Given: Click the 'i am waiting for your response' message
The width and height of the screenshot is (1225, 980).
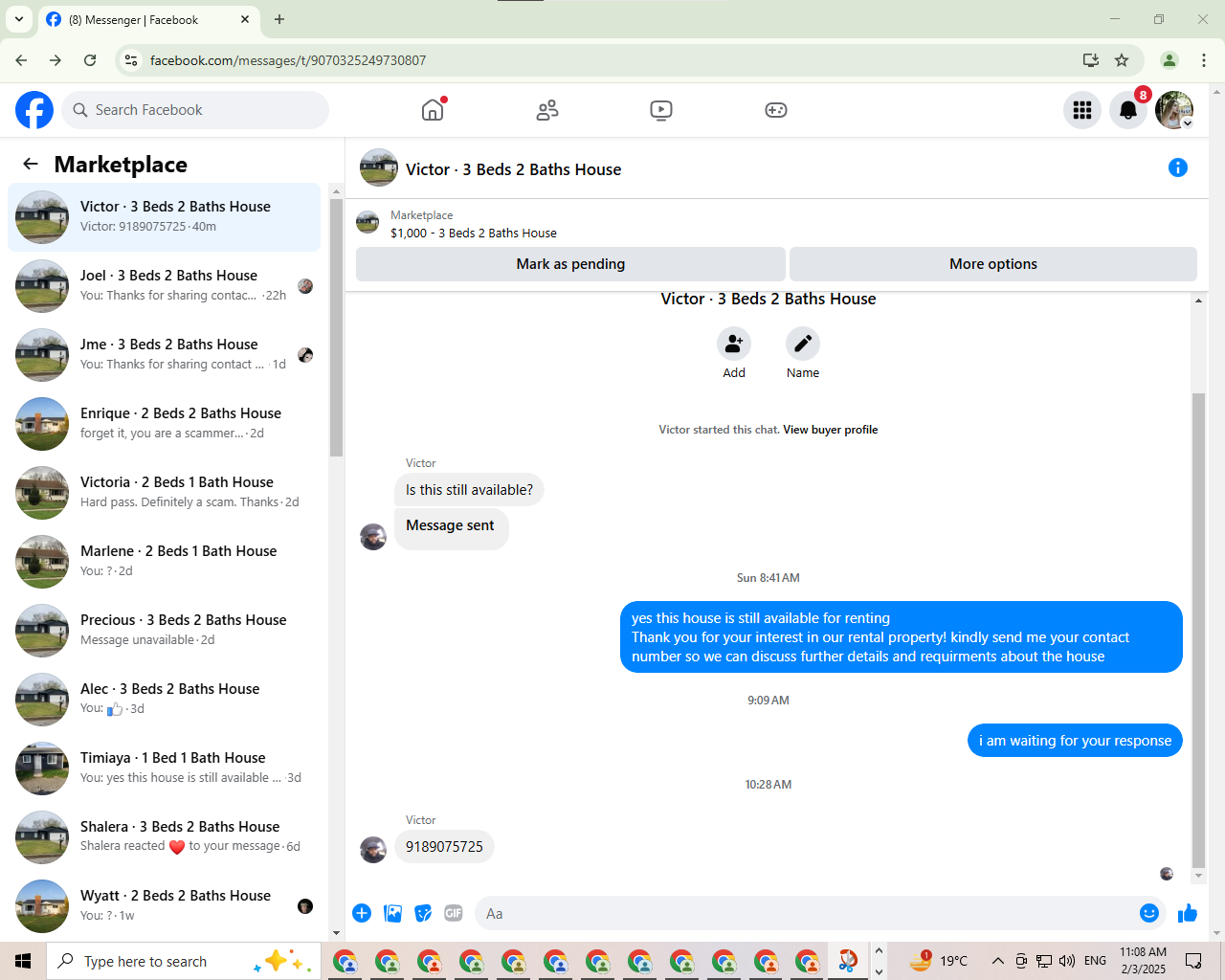Looking at the screenshot, I should pyautogui.click(x=1075, y=741).
